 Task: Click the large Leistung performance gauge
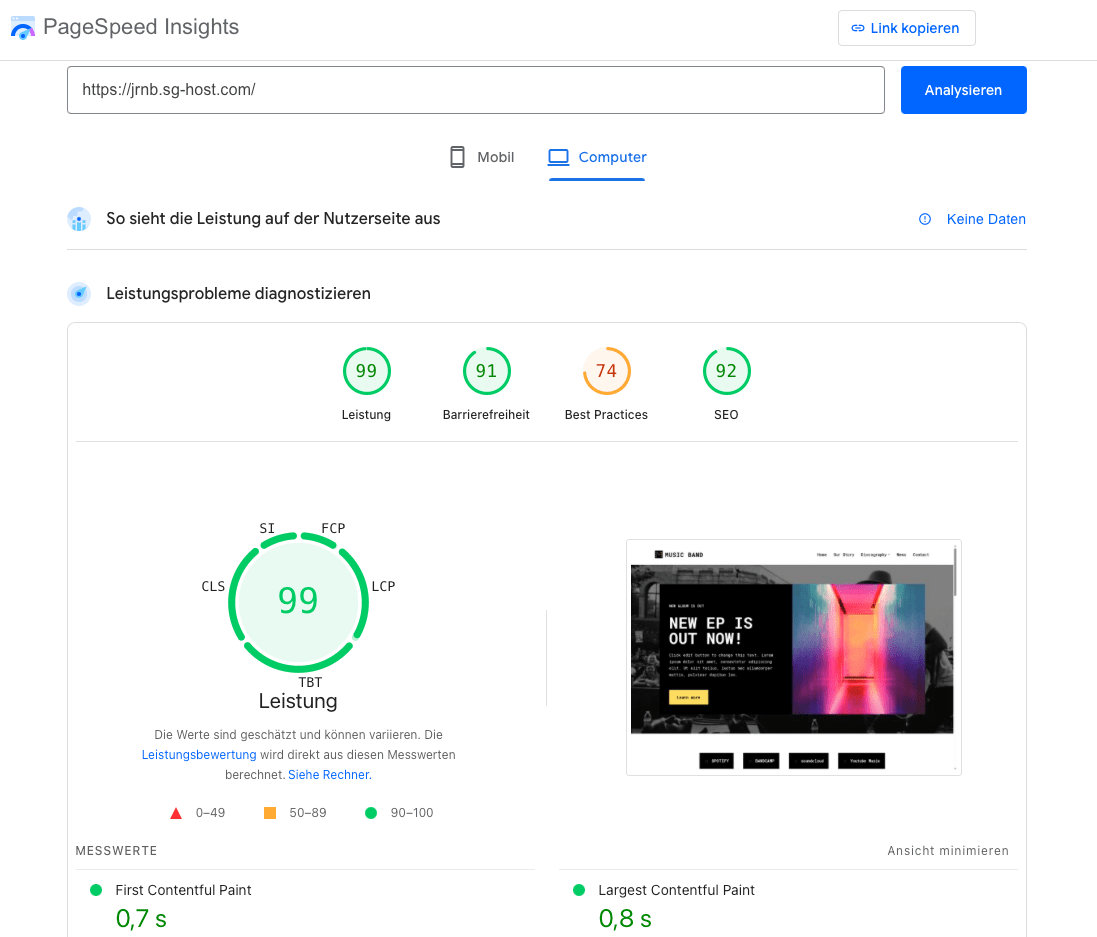coord(298,601)
